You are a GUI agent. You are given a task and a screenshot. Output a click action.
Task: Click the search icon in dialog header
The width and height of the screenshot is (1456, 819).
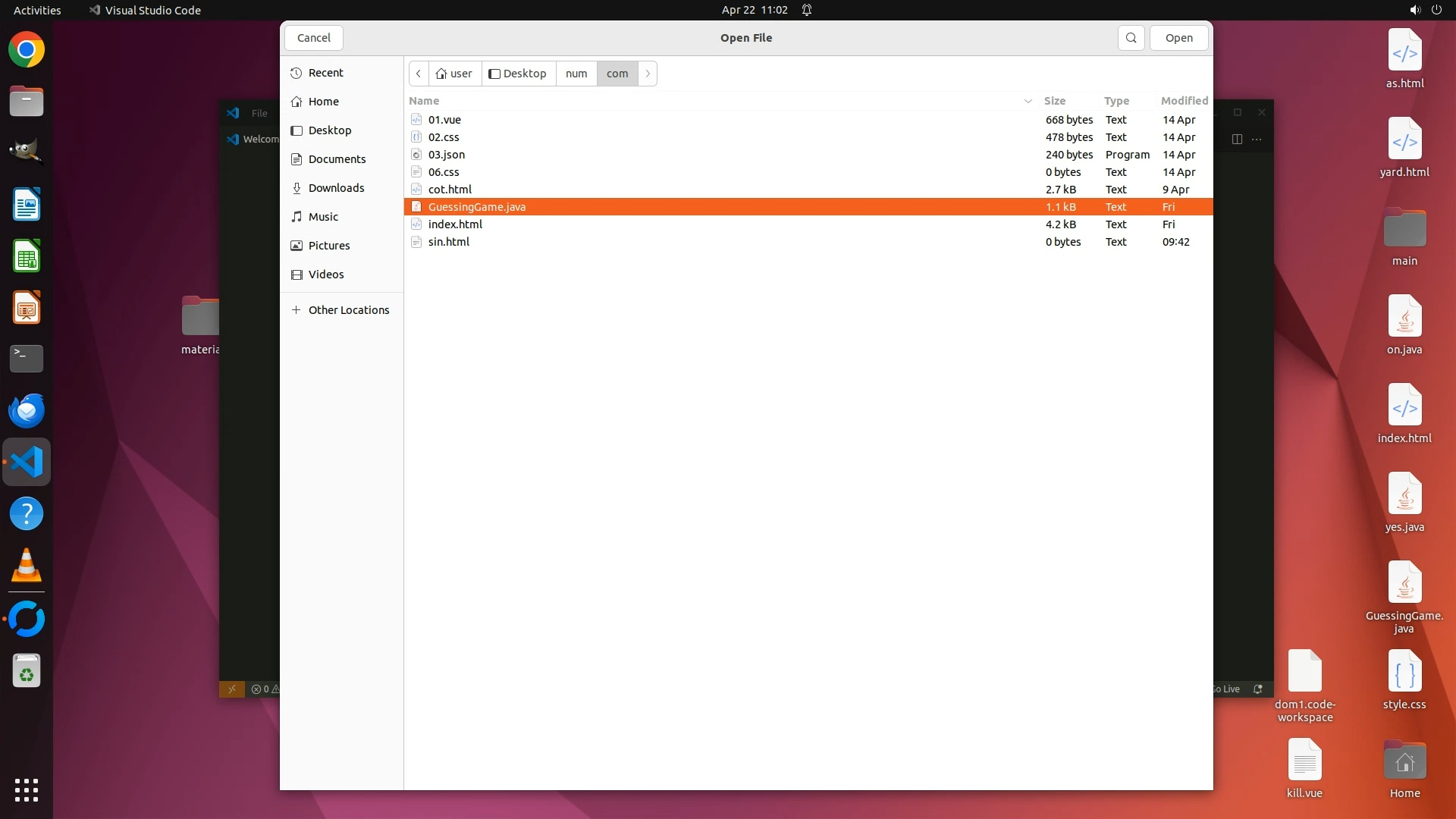[x=1131, y=38]
